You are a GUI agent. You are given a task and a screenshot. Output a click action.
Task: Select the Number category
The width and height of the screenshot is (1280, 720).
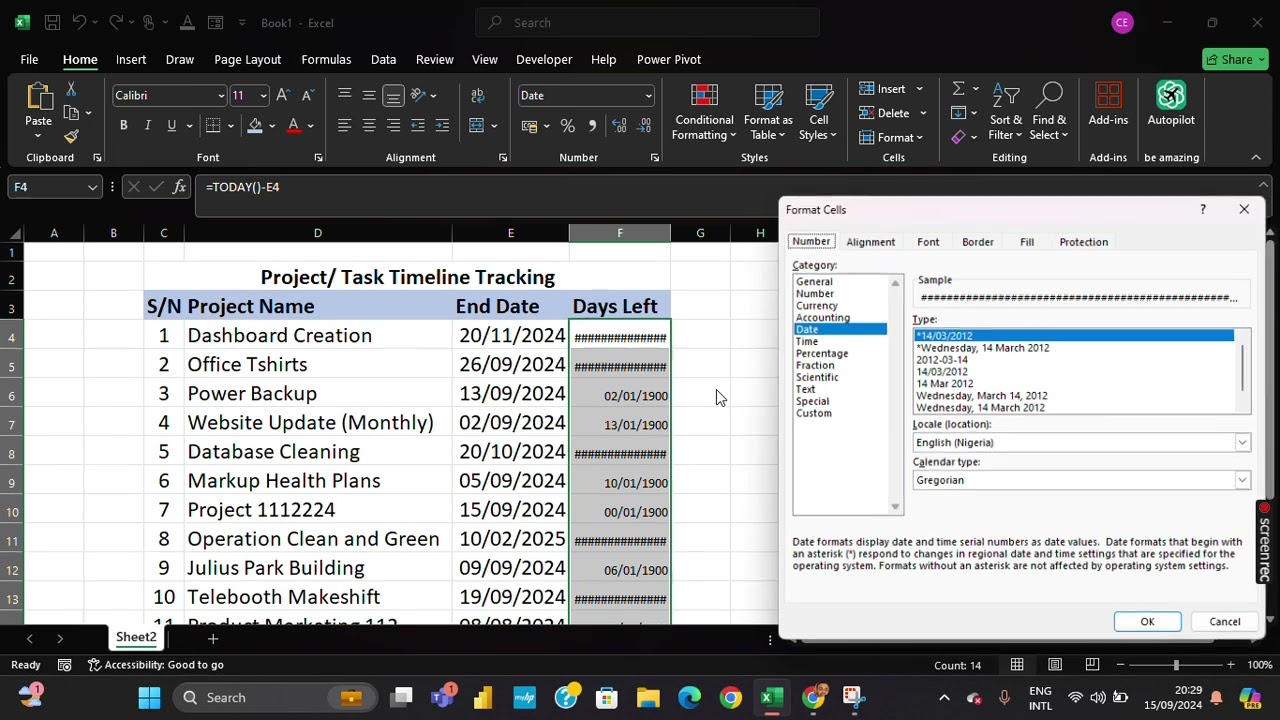point(815,294)
